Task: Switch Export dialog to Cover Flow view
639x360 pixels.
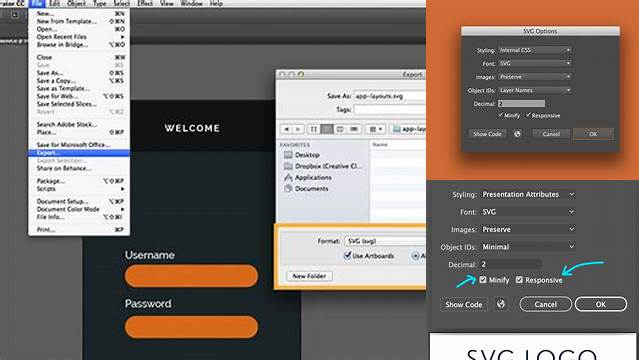Action: (354, 129)
